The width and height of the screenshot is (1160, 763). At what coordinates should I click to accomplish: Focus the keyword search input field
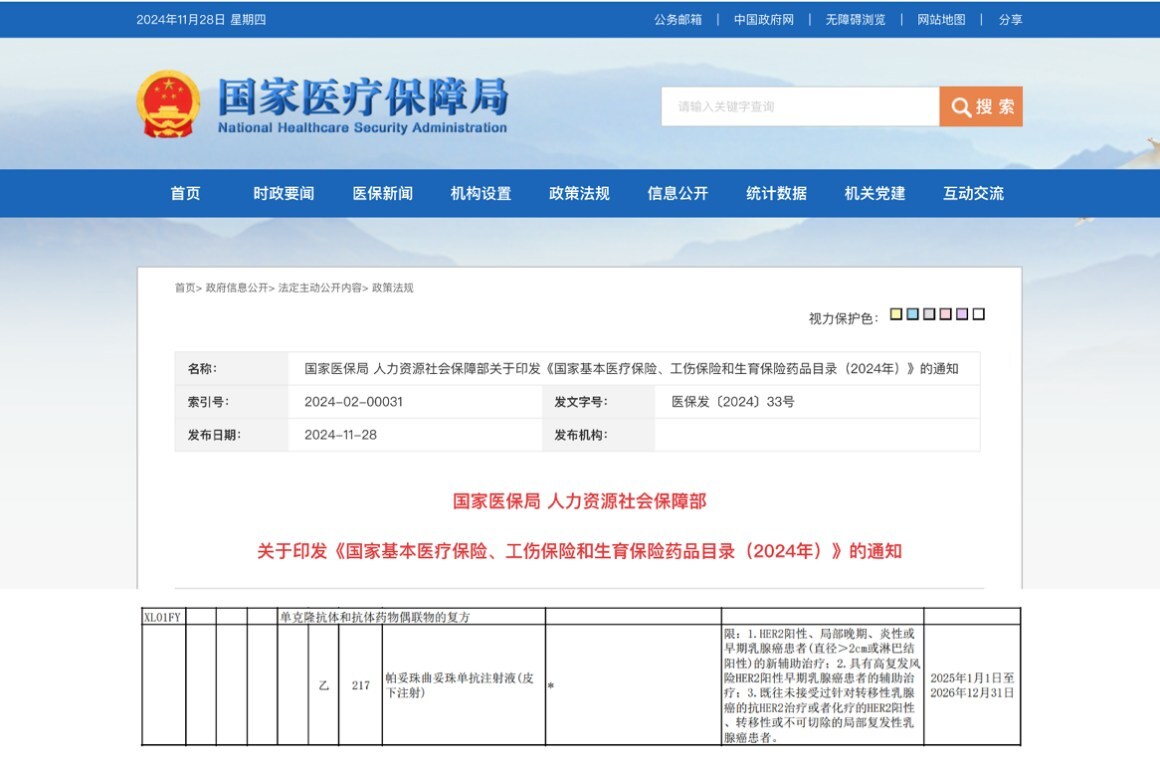799,107
